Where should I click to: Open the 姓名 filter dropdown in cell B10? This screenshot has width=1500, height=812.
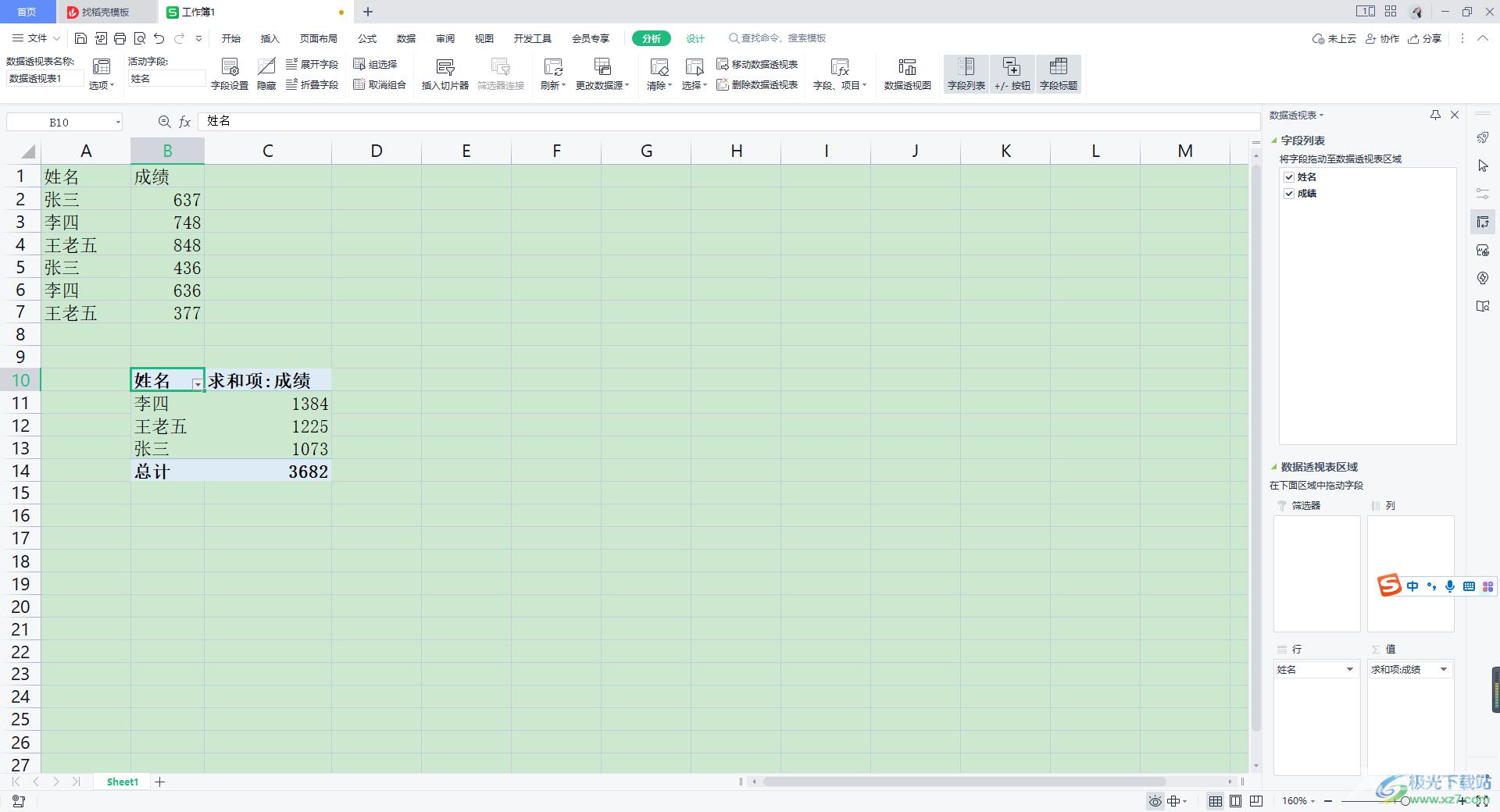198,384
